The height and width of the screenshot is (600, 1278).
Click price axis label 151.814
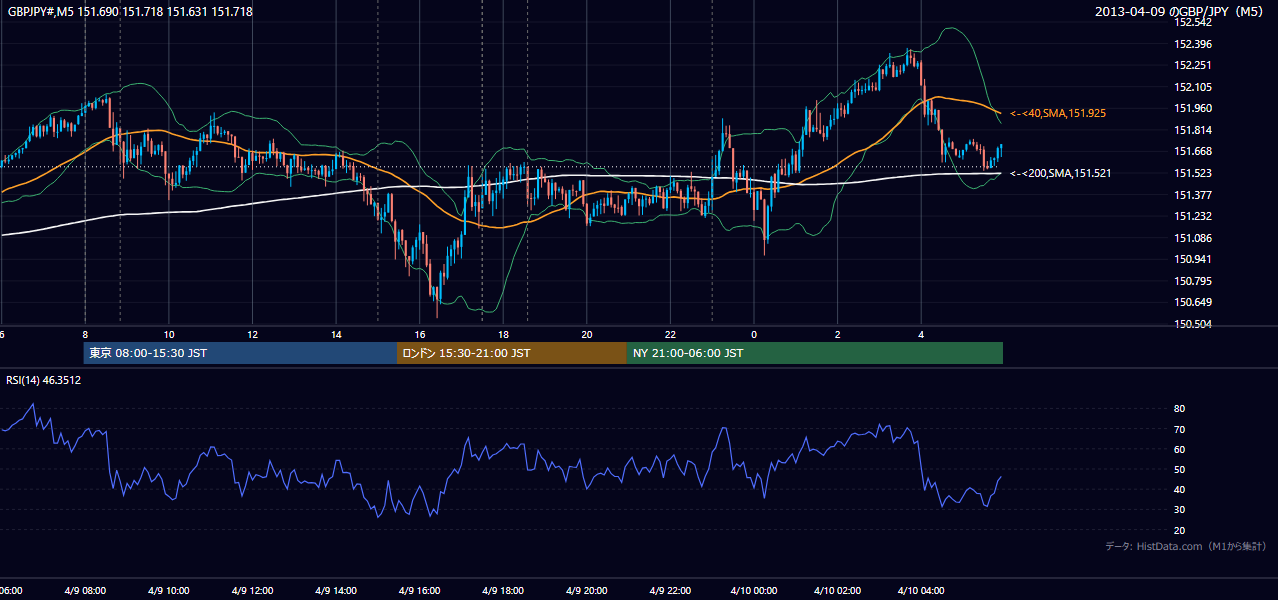1193,130
